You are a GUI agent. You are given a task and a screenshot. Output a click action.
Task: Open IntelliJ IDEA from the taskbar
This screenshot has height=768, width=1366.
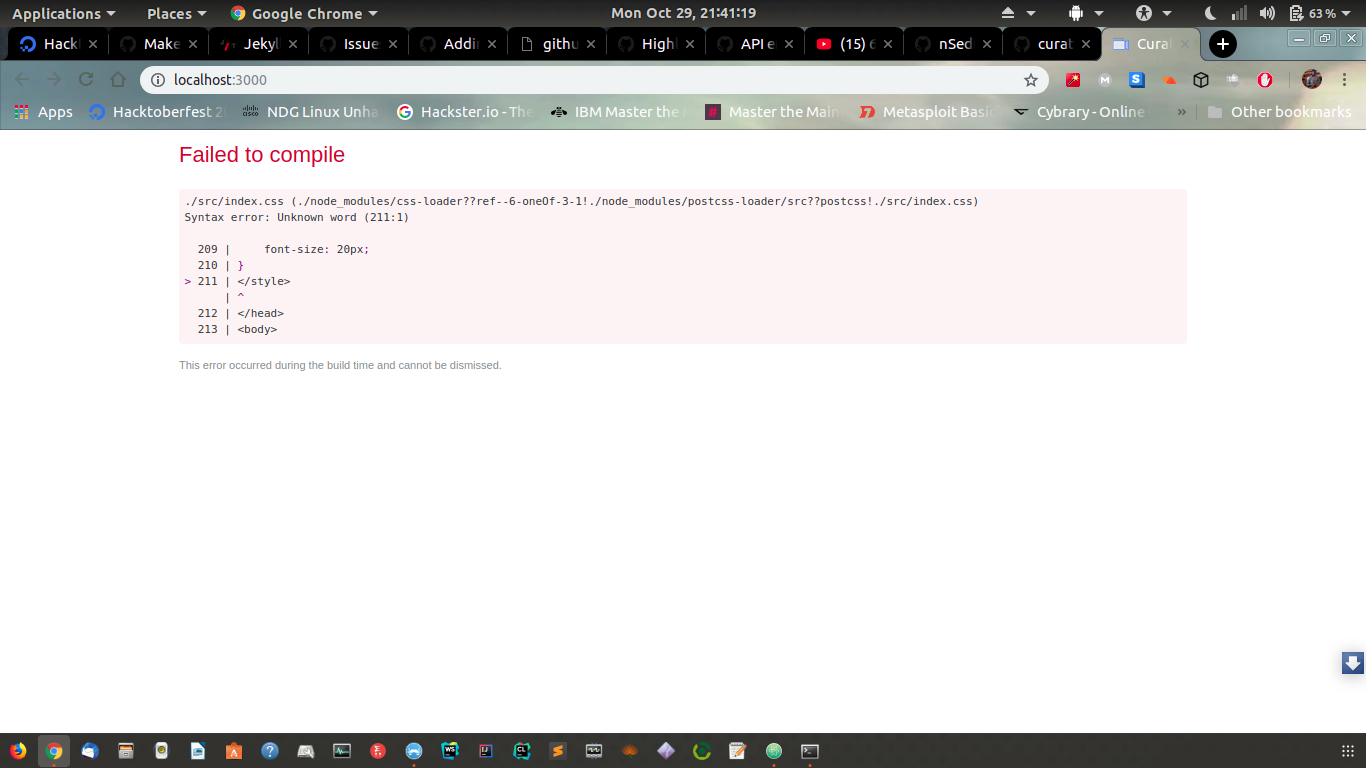[x=486, y=751]
